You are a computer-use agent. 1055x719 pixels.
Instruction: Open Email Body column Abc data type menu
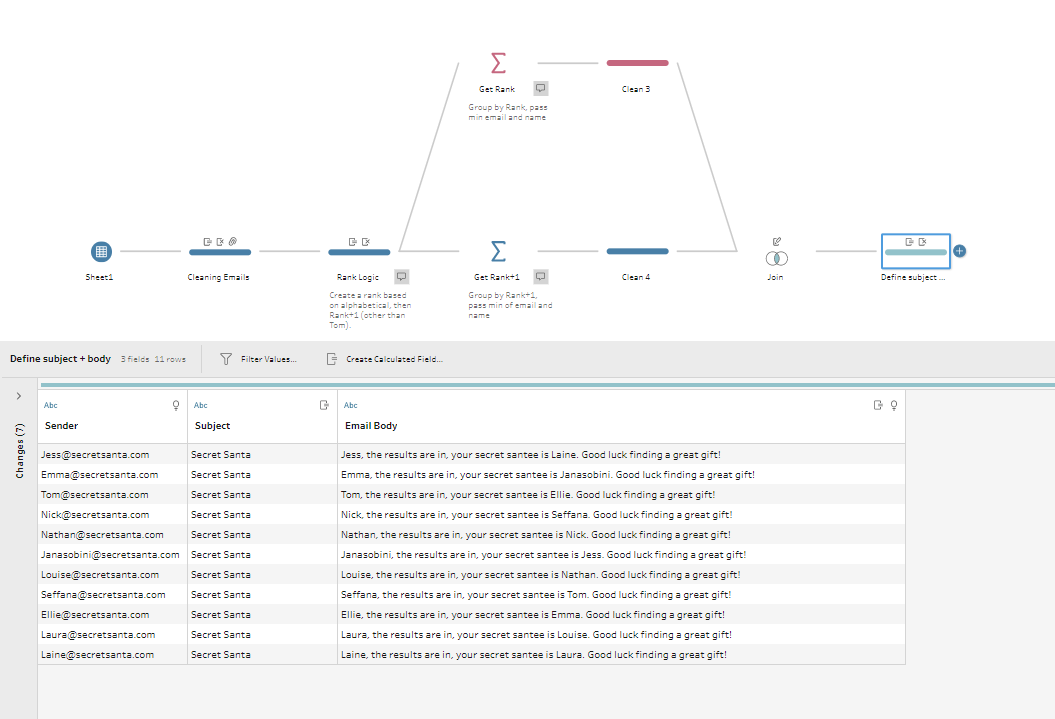pyautogui.click(x=351, y=405)
